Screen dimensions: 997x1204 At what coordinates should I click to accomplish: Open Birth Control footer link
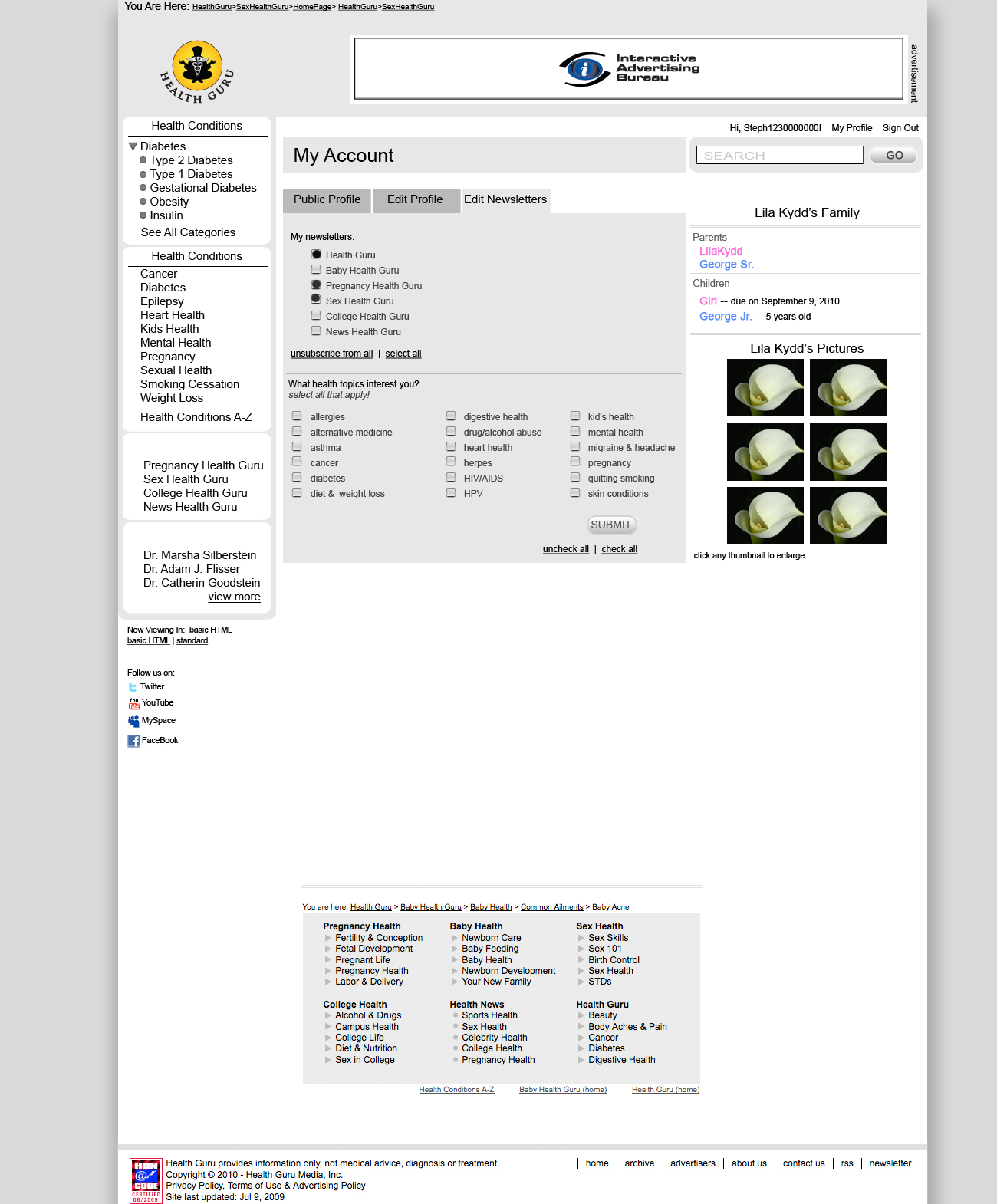pyautogui.click(x=614, y=960)
